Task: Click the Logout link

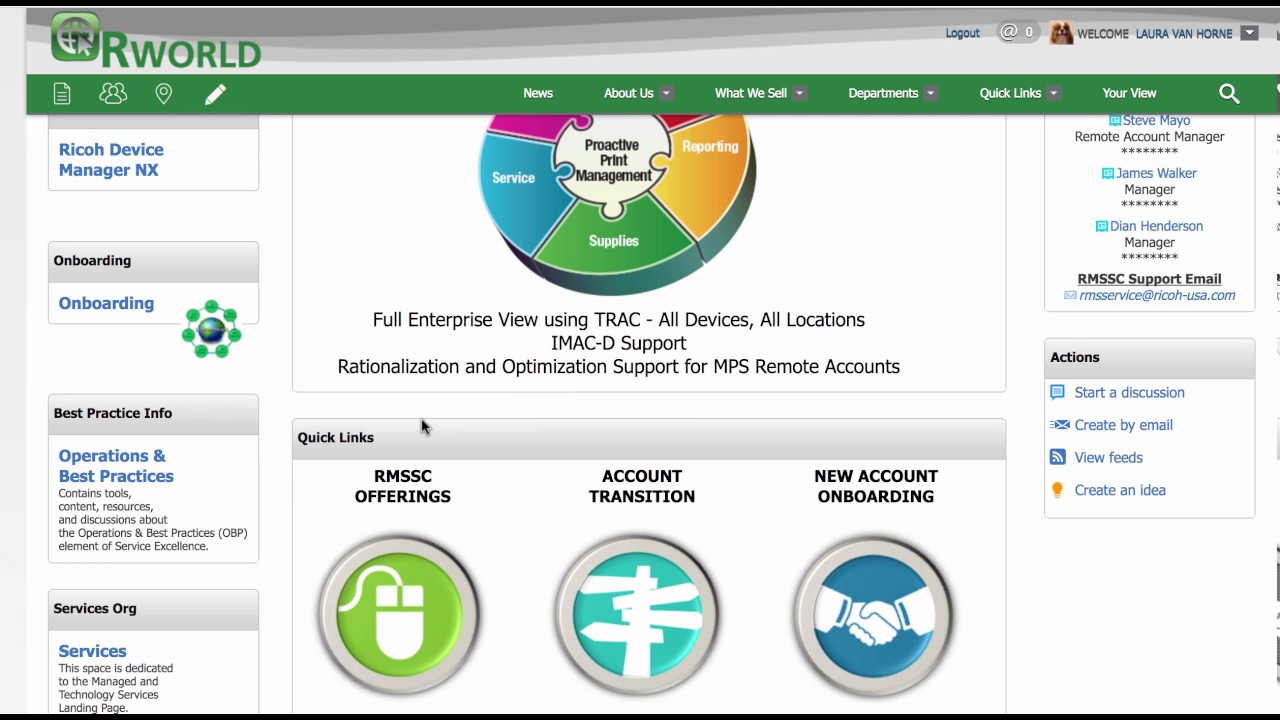Action: 962,33
